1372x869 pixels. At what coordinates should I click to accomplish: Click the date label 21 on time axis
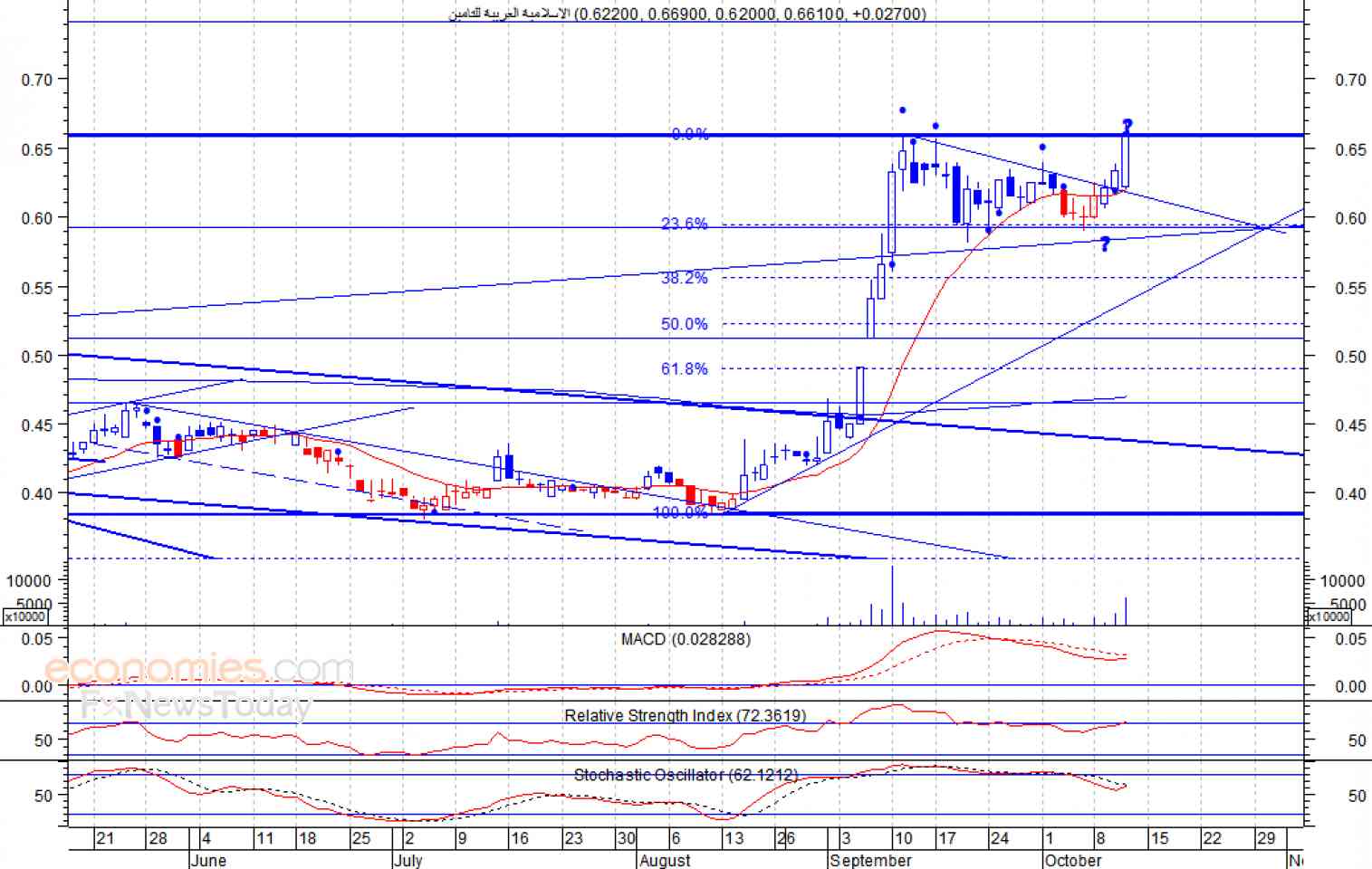(105, 838)
